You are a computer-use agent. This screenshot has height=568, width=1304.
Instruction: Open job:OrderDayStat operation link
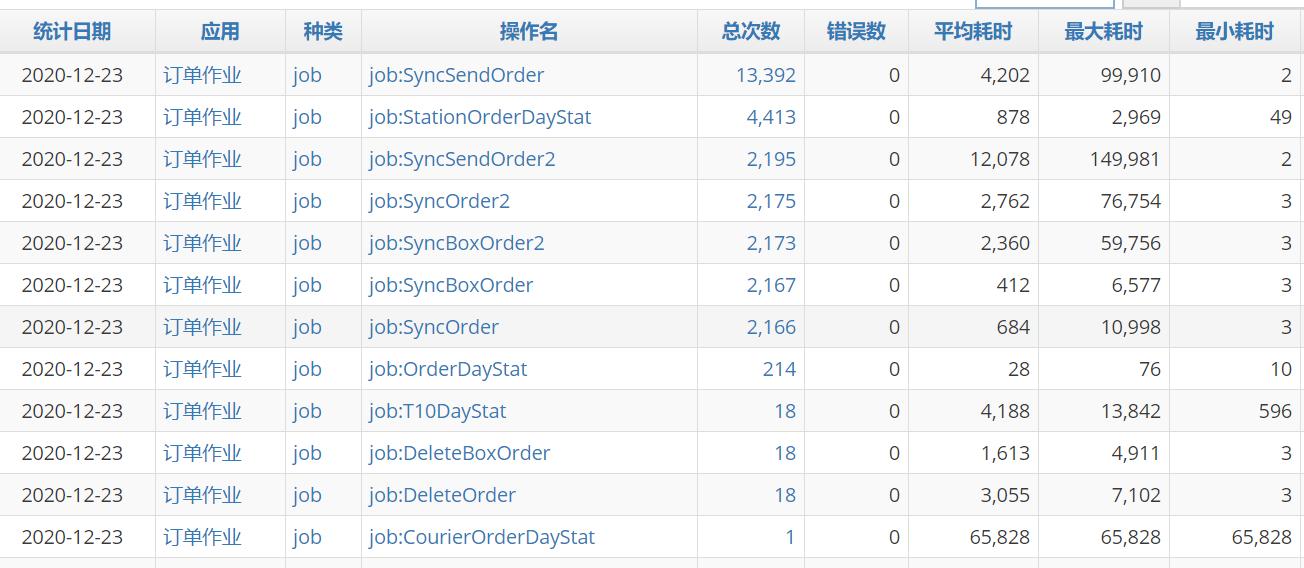click(447, 369)
